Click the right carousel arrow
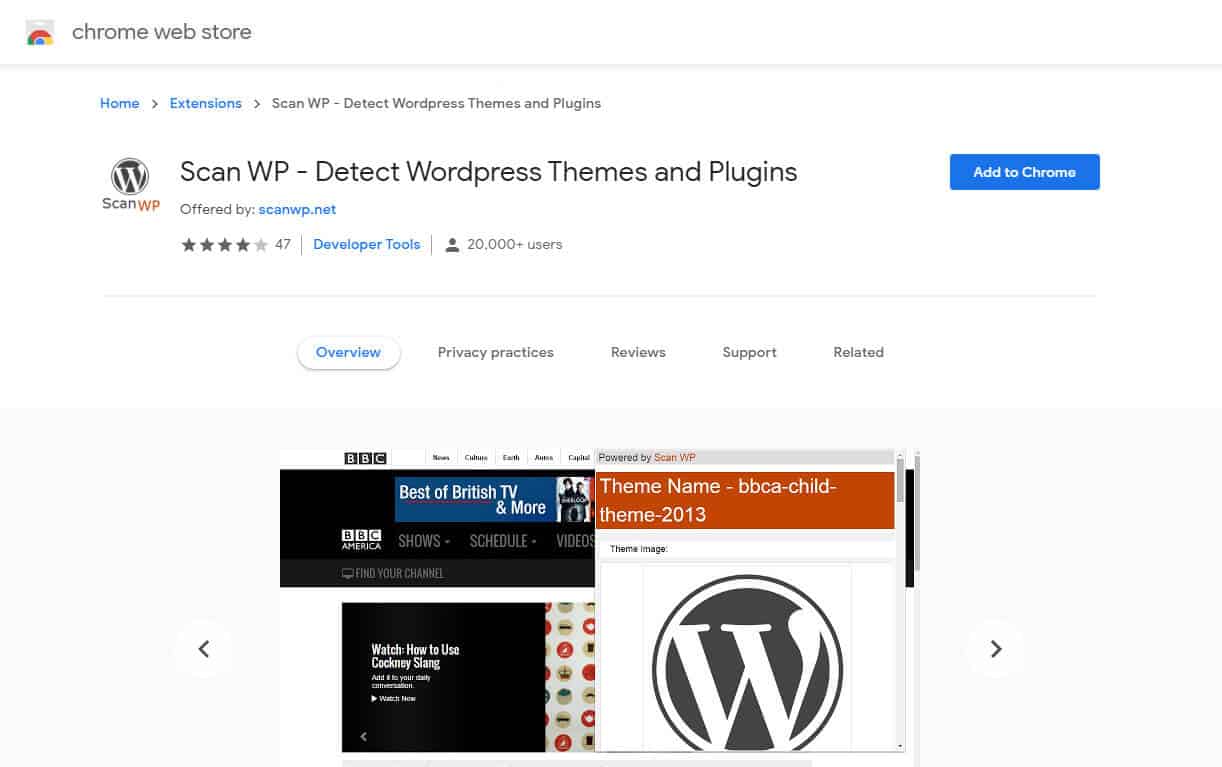 pos(995,649)
